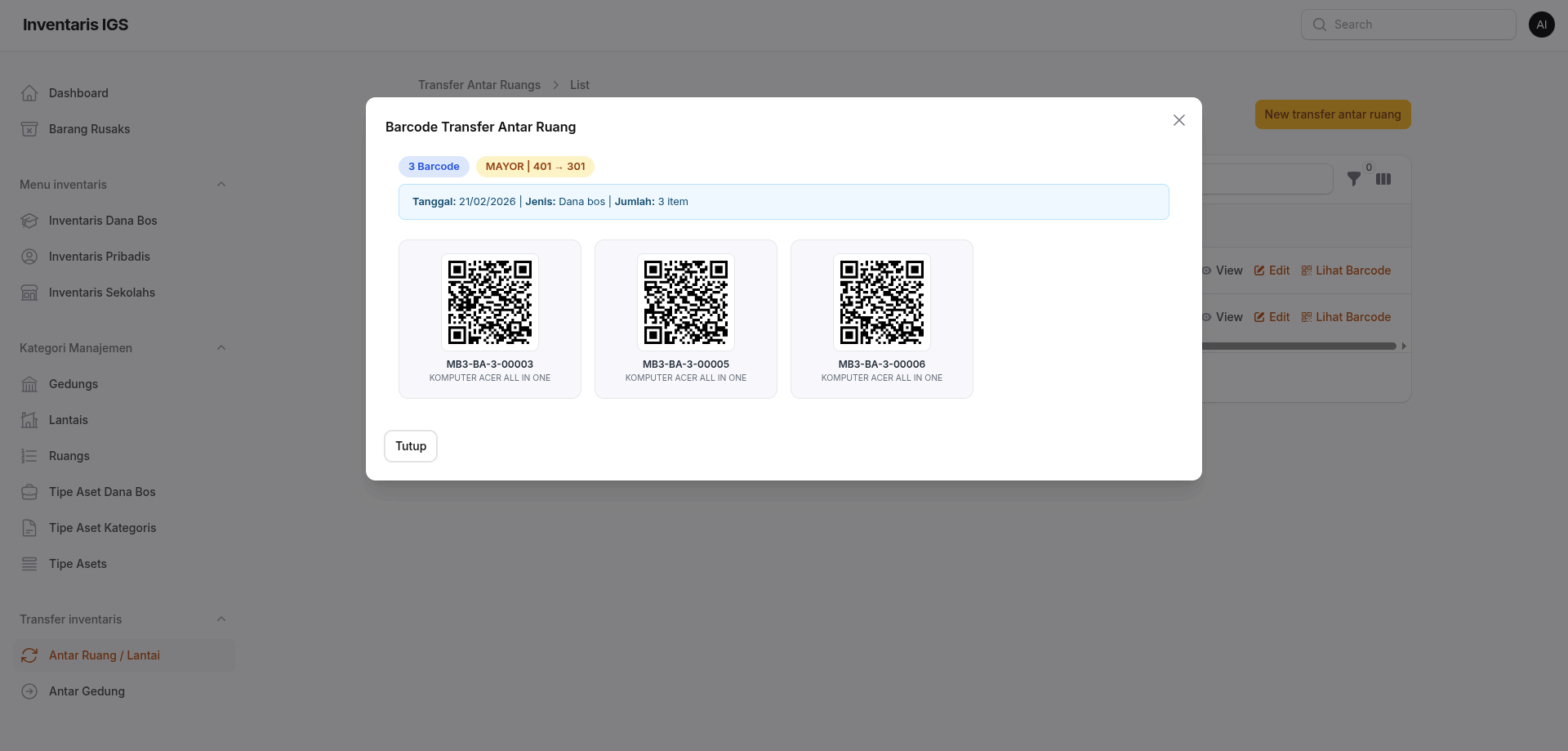Click the Tanggal 21/02/2026 info banner
1568x751 pixels.
(784, 202)
